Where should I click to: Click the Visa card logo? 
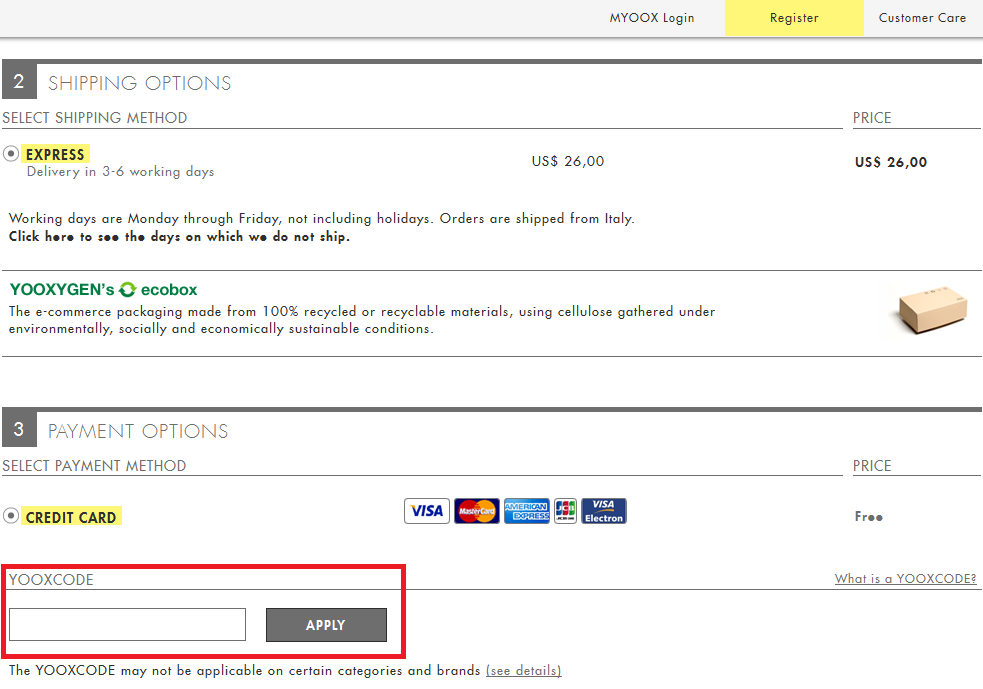click(427, 511)
